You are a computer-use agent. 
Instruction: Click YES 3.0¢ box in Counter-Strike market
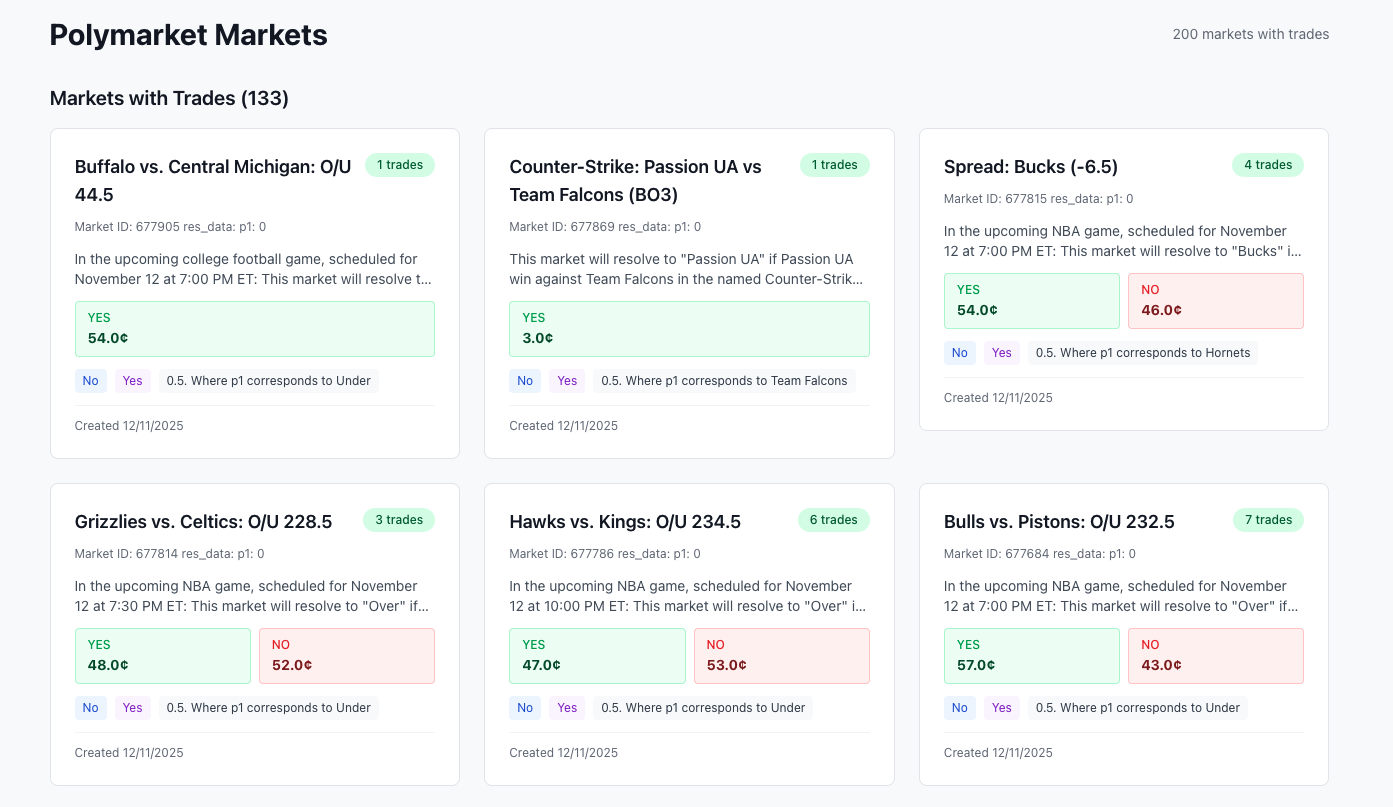point(689,329)
